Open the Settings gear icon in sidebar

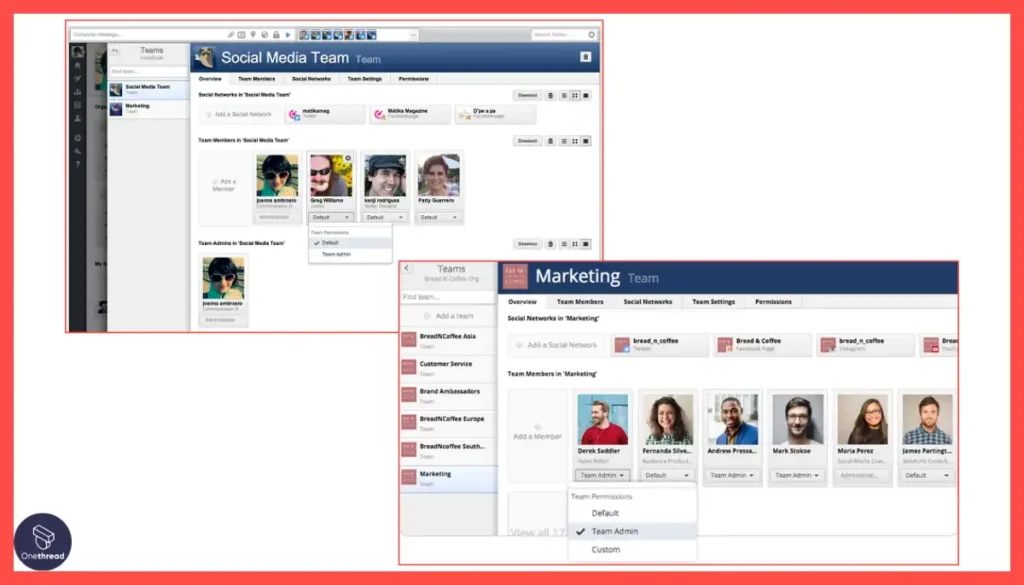pyautogui.click(x=78, y=138)
